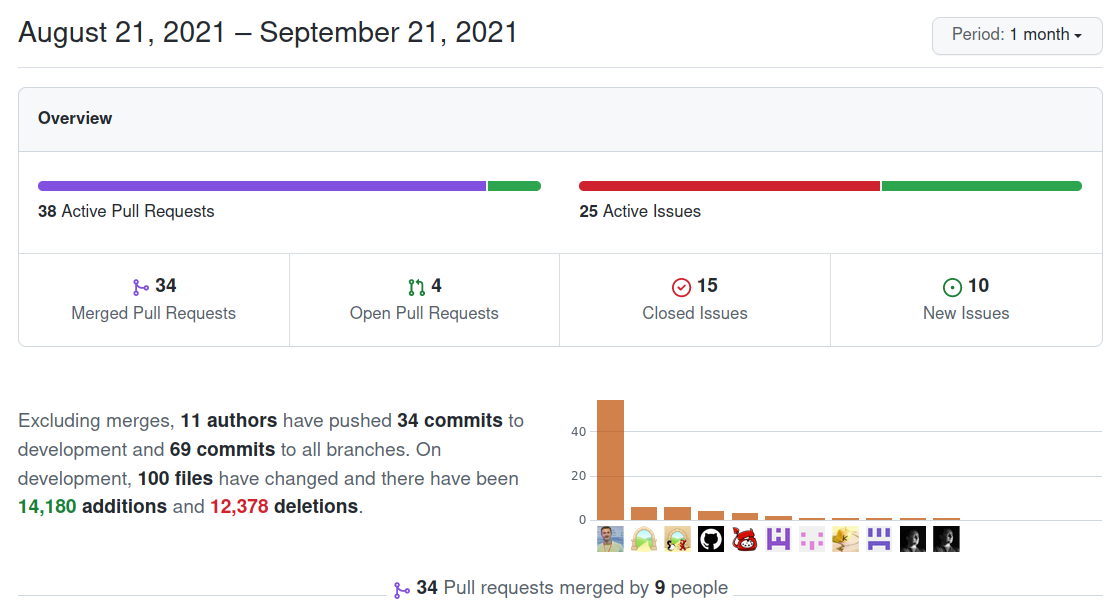Click the green segment of issues progress bar
The height and width of the screenshot is (611, 1118).
coord(982,186)
